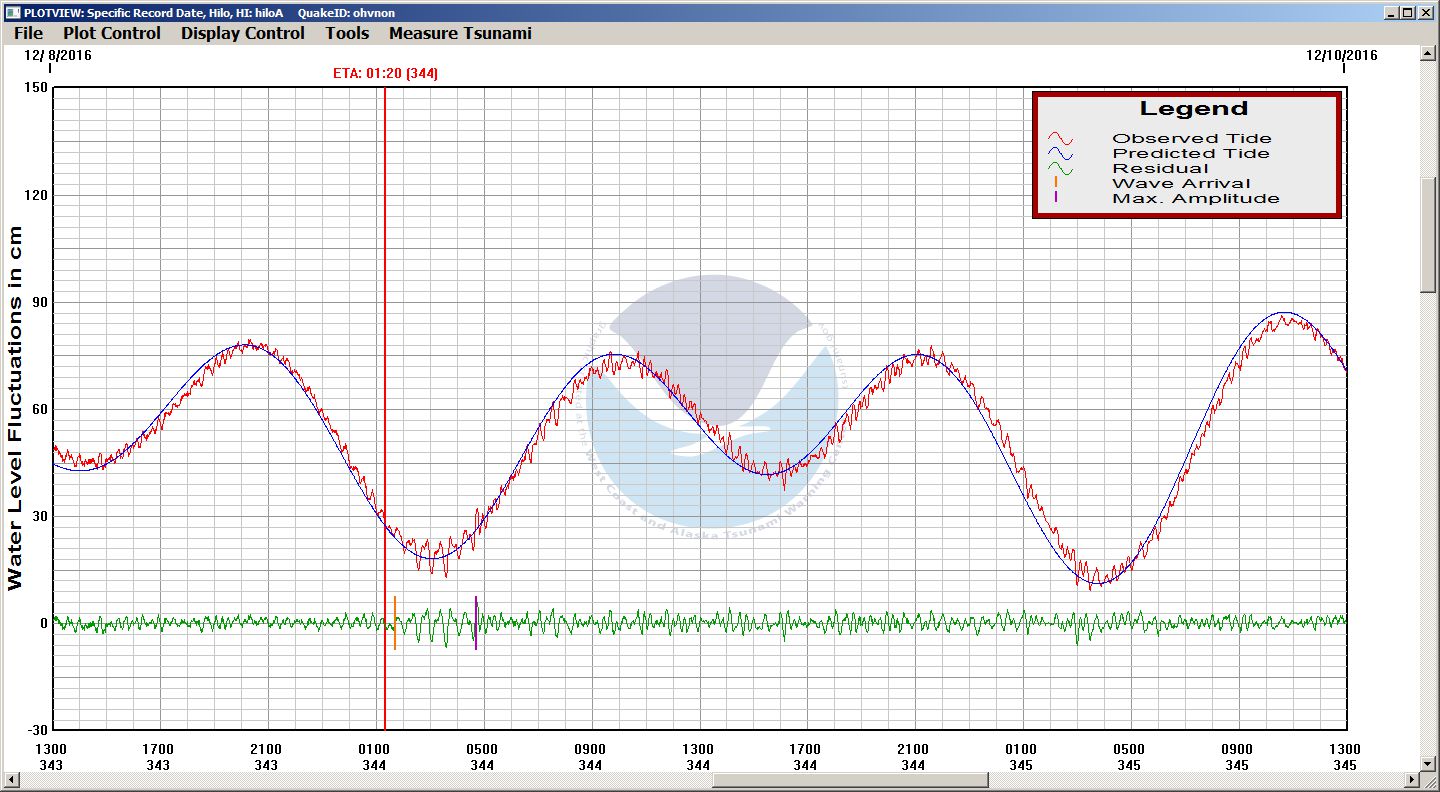The image size is (1440, 792).
Task: Click the red Observed Tide legend swatch
Action: coord(1061,139)
